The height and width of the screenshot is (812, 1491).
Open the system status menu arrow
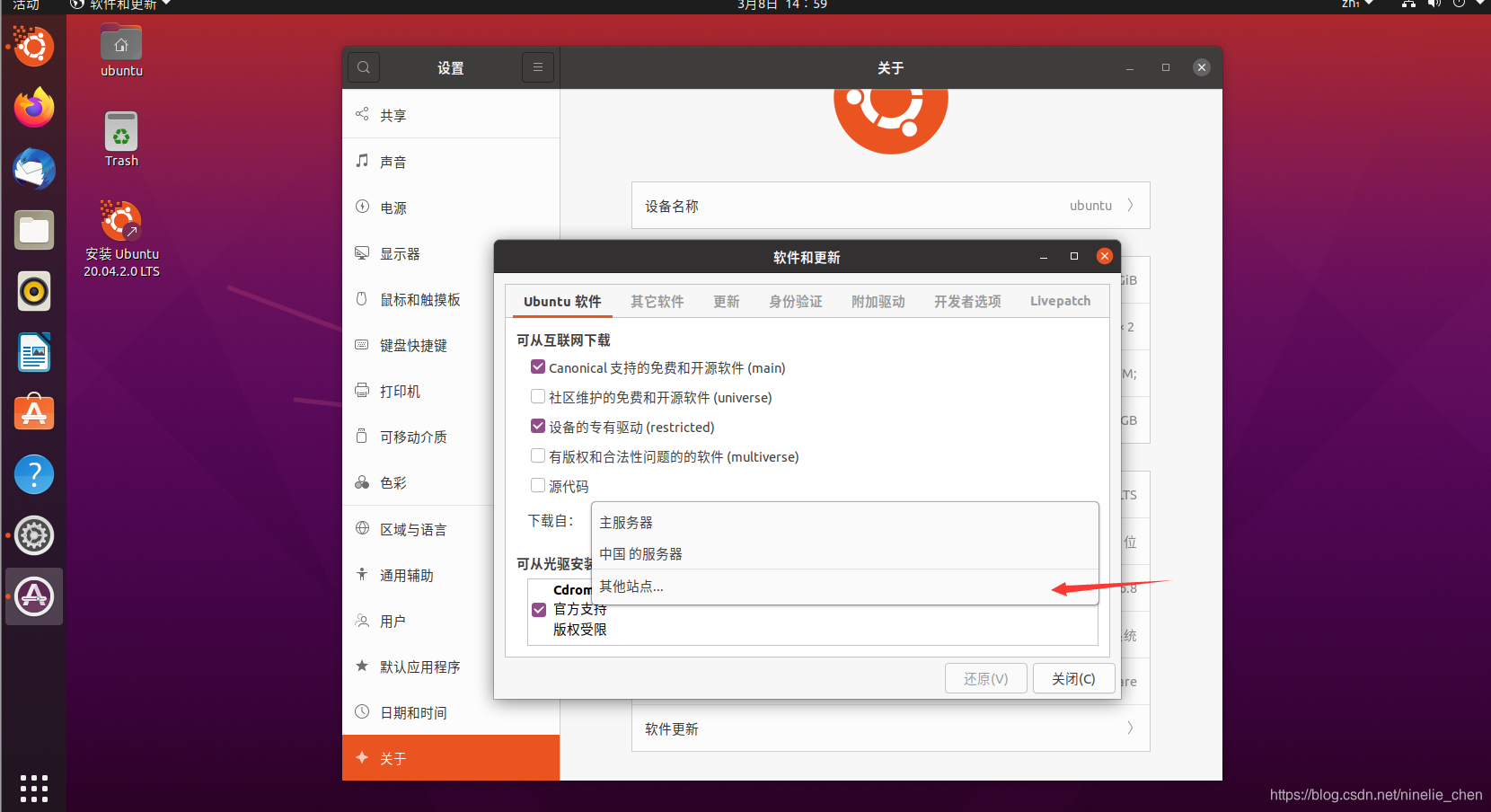pyautogui.click(x=1479, y=4)
